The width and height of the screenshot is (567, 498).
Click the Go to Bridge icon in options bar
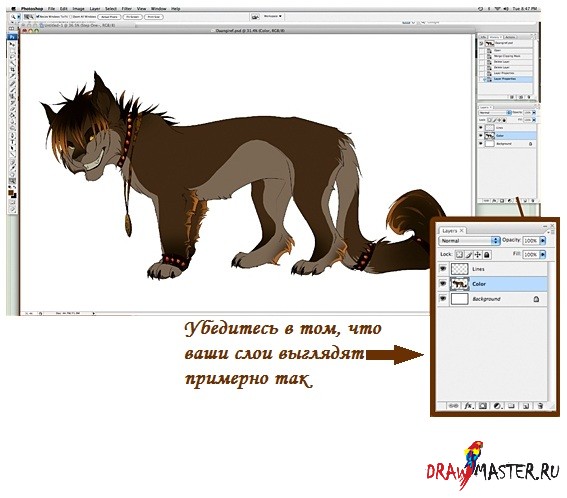pos(255,17)
